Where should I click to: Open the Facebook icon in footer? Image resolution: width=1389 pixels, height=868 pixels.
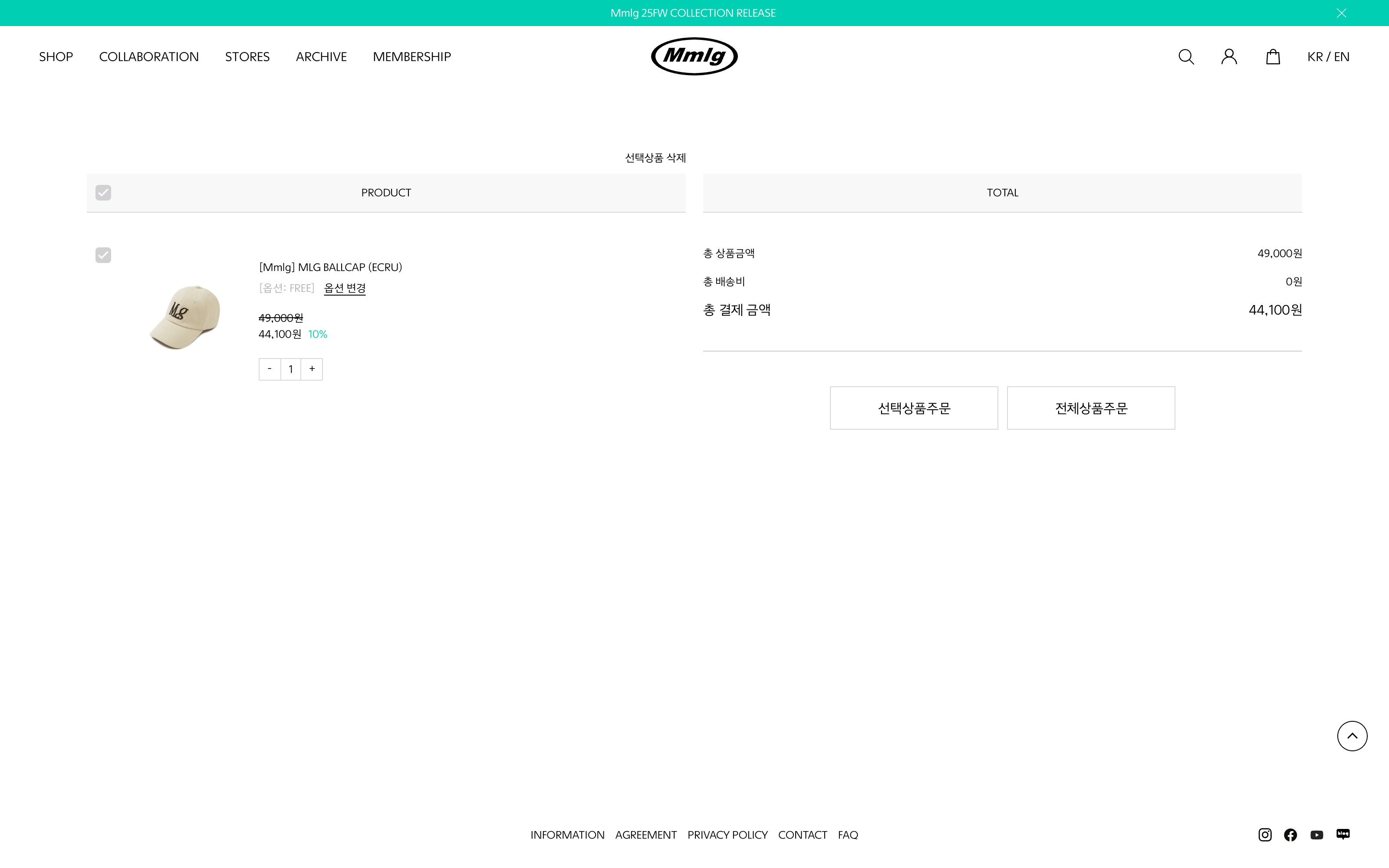coord(1290,835)
